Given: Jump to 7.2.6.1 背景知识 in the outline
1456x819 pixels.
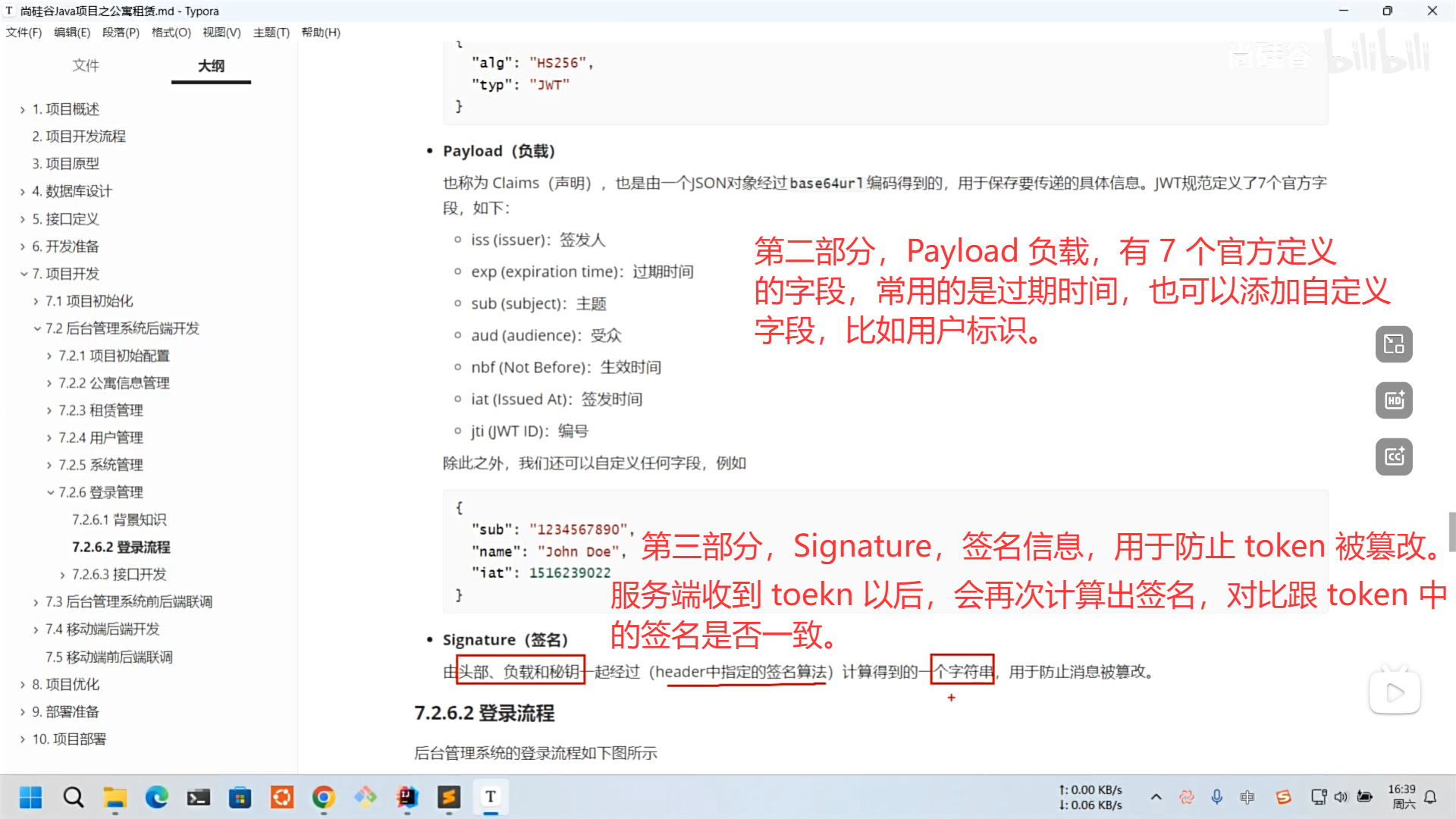Looking at the screenshot, I should pos(119,519).
